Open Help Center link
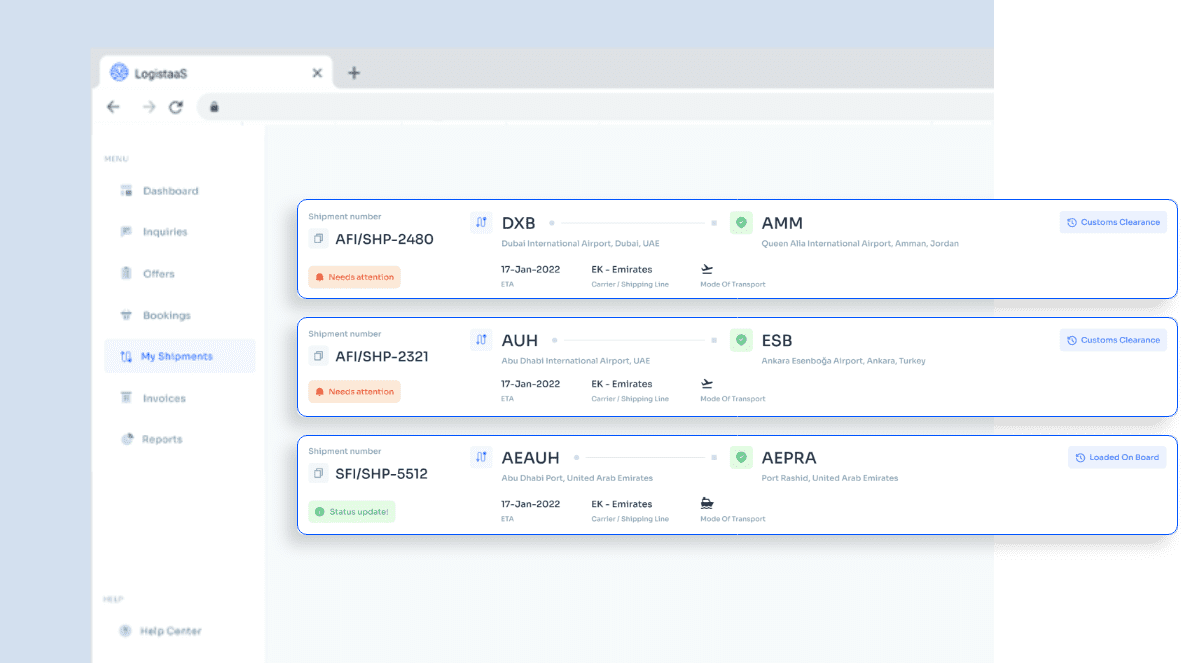1191x663 pixels. [x=170, y=631]
